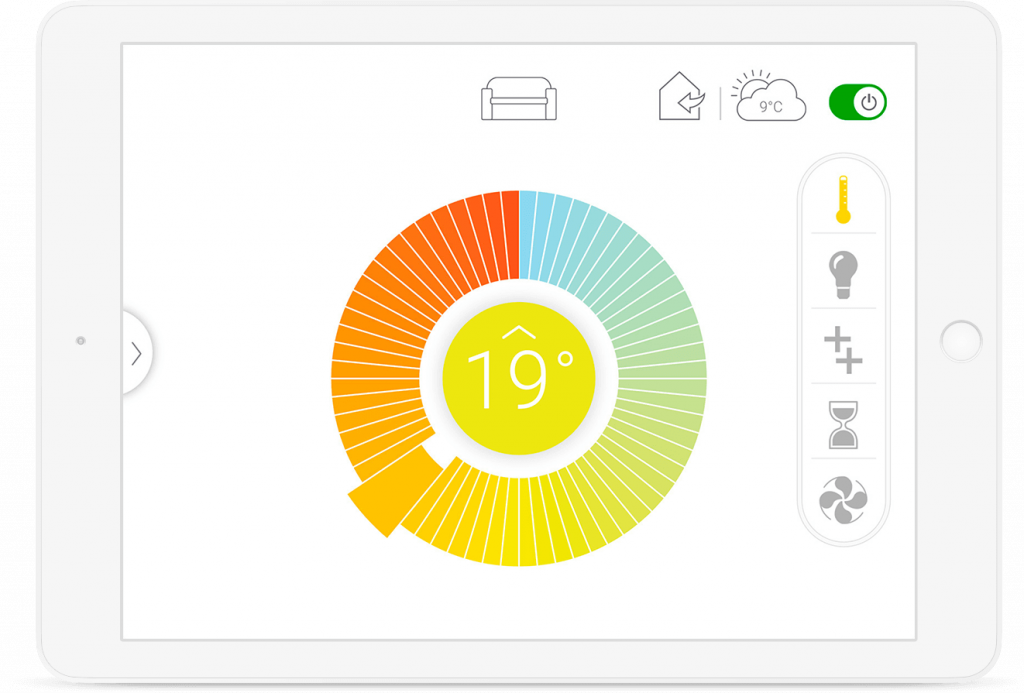Open the light bulb lighting control
This screenshot has width=1024, height=693.
coord(843,273)
